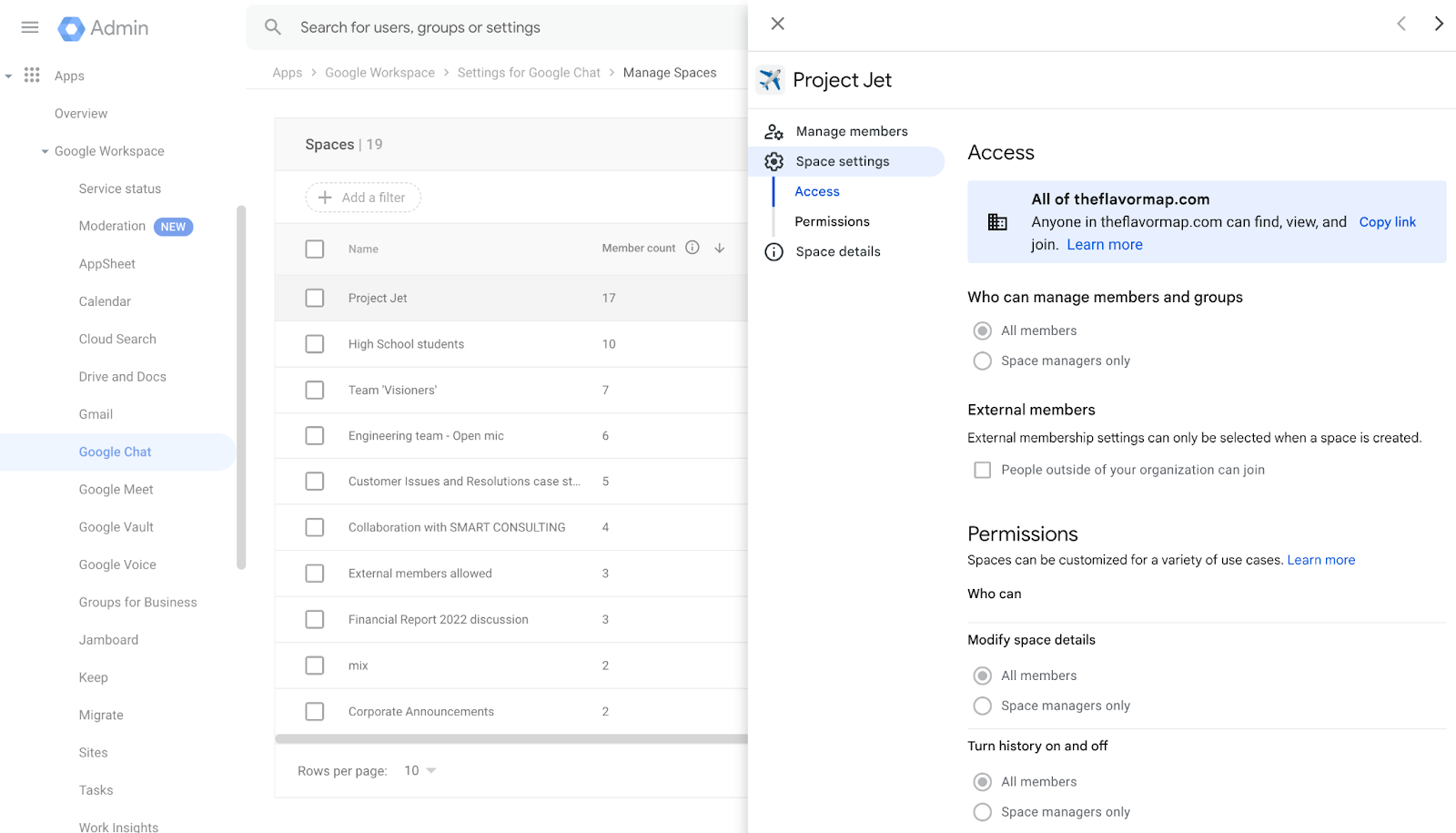Click the Space details info icon
The width and height of the screenshot is (1456, 833).
point(773,252)
